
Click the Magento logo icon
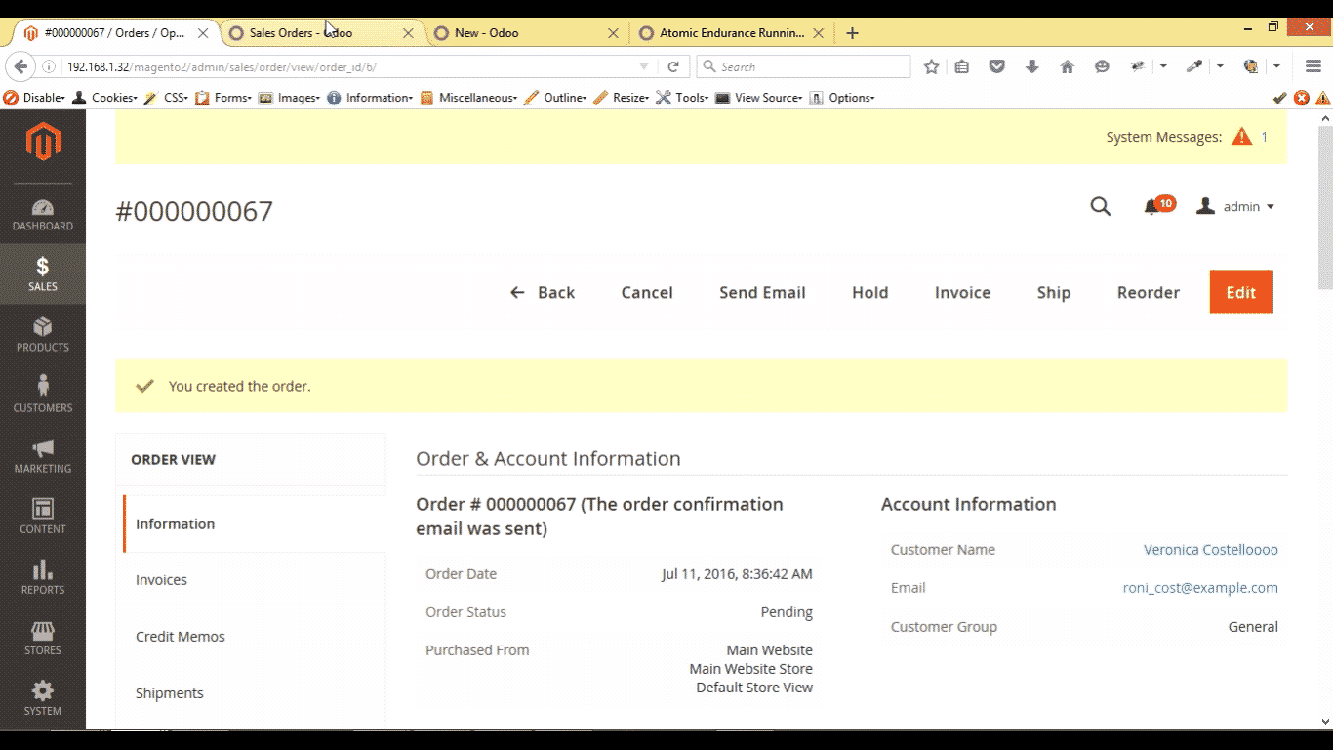[x=43, y=143]
